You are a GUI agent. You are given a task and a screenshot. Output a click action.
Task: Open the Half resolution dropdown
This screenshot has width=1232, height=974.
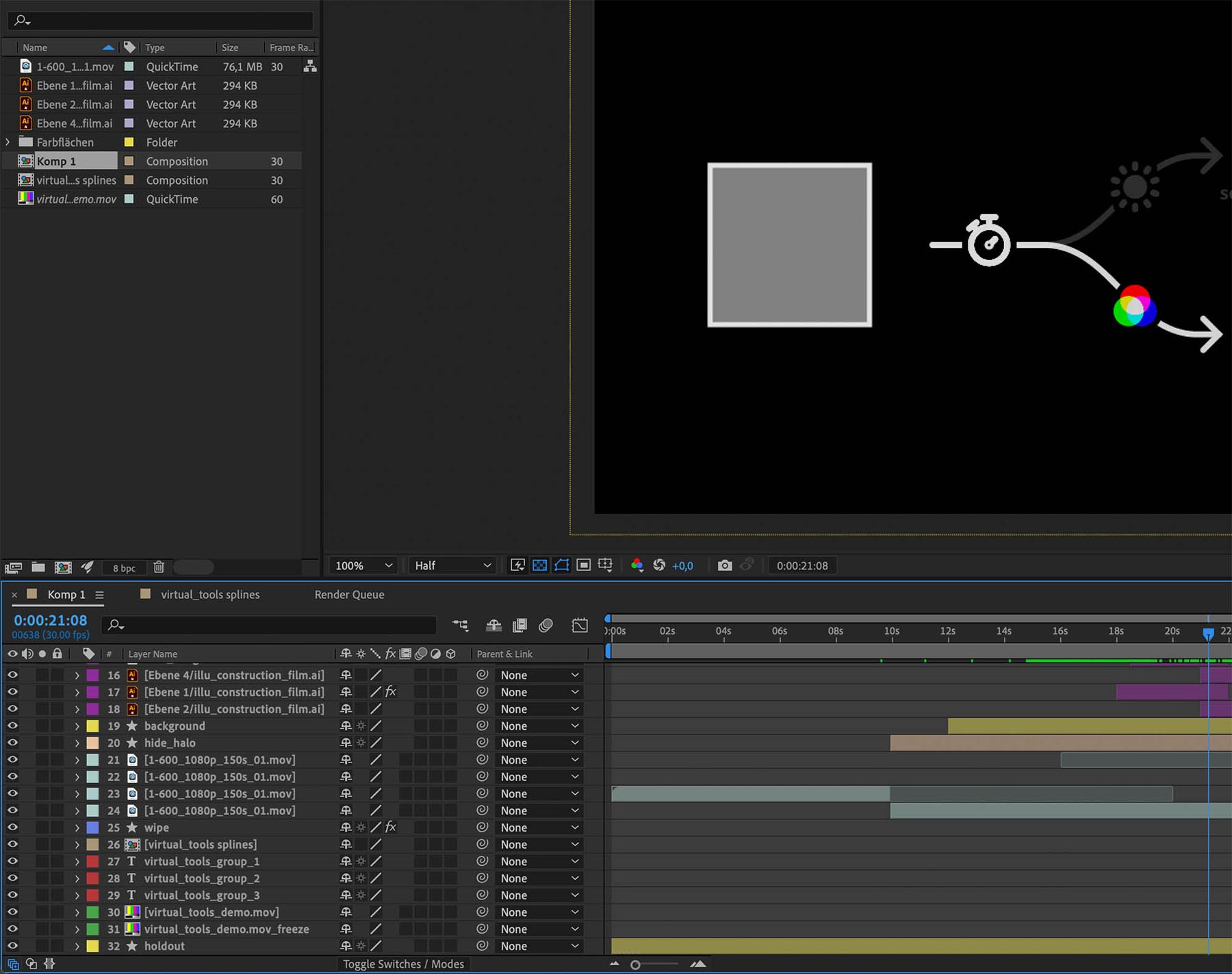click(x=452, y=566)
